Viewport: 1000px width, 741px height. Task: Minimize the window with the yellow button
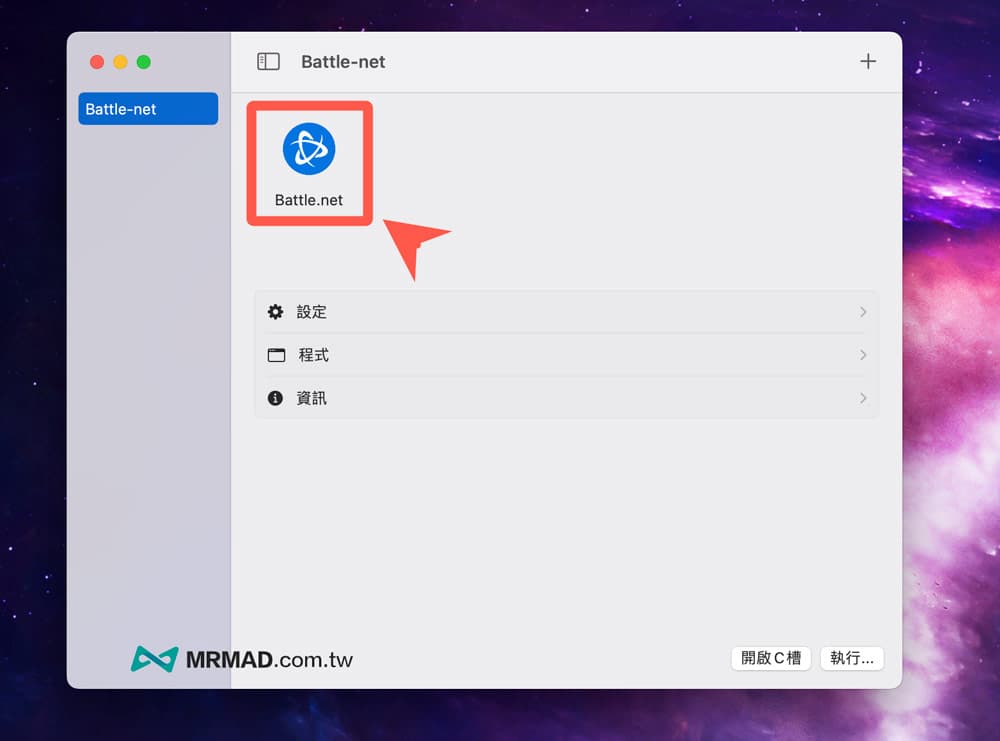pyautogui.click(x=120, y=62)
